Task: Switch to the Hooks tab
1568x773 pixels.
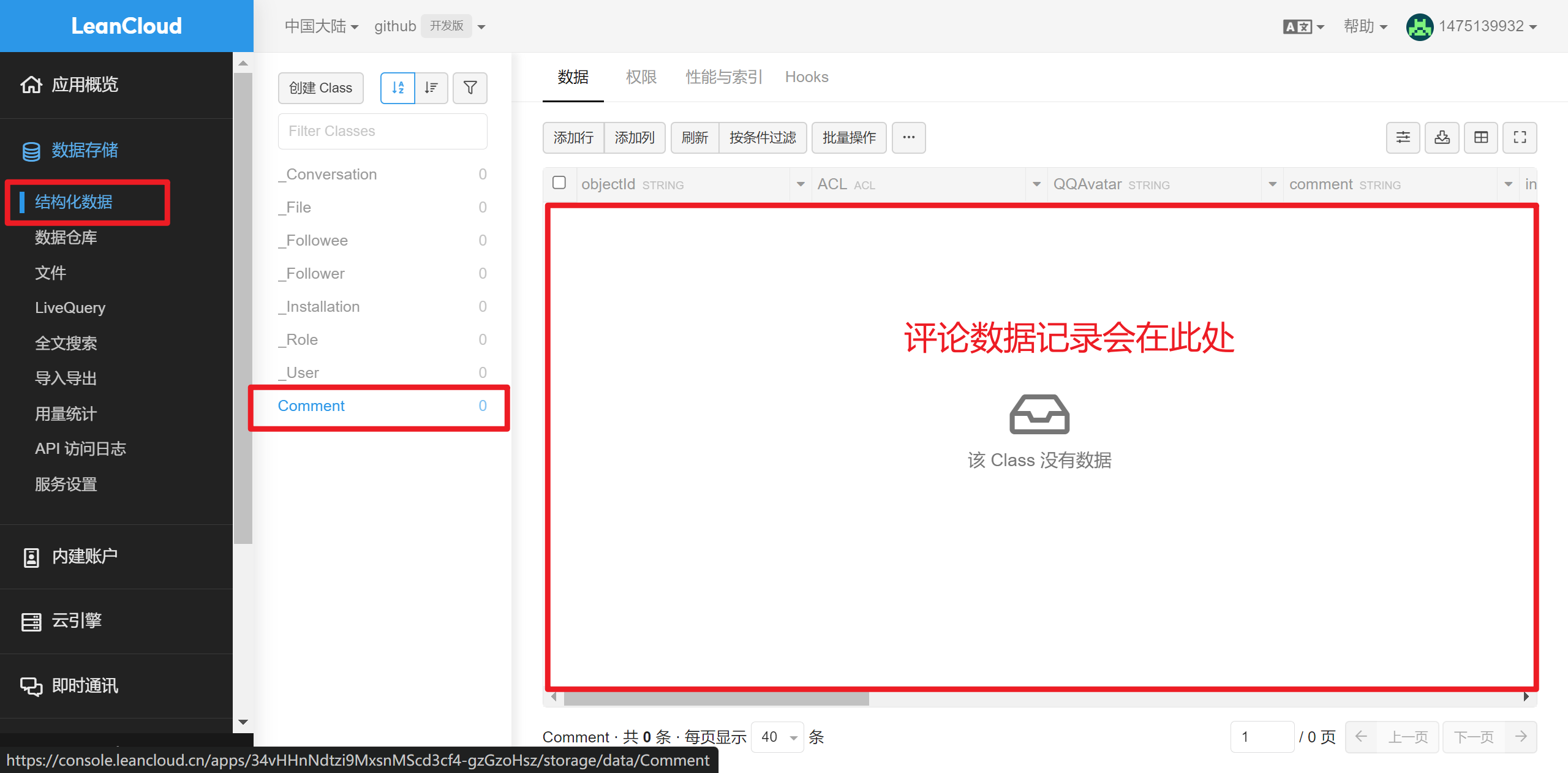Action: (806, 77)
